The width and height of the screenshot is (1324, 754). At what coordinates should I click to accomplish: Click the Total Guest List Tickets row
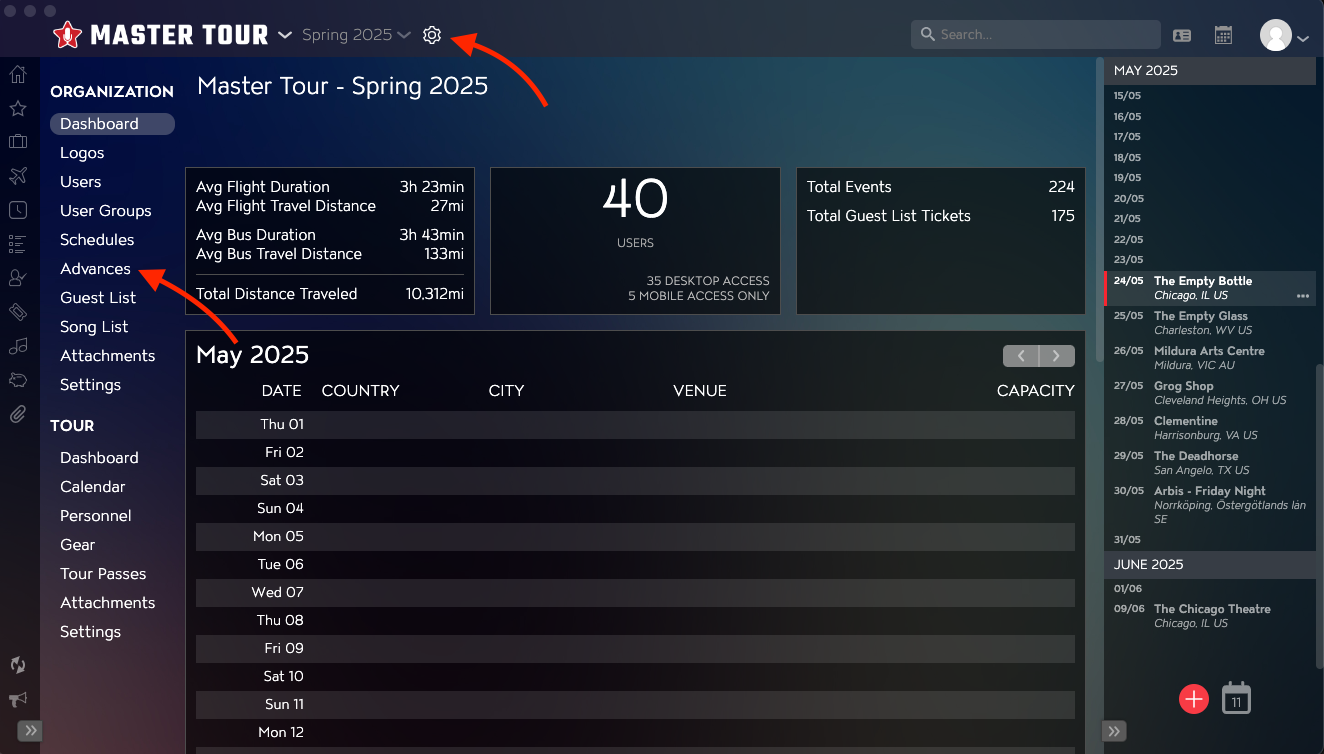pos(940,216)
